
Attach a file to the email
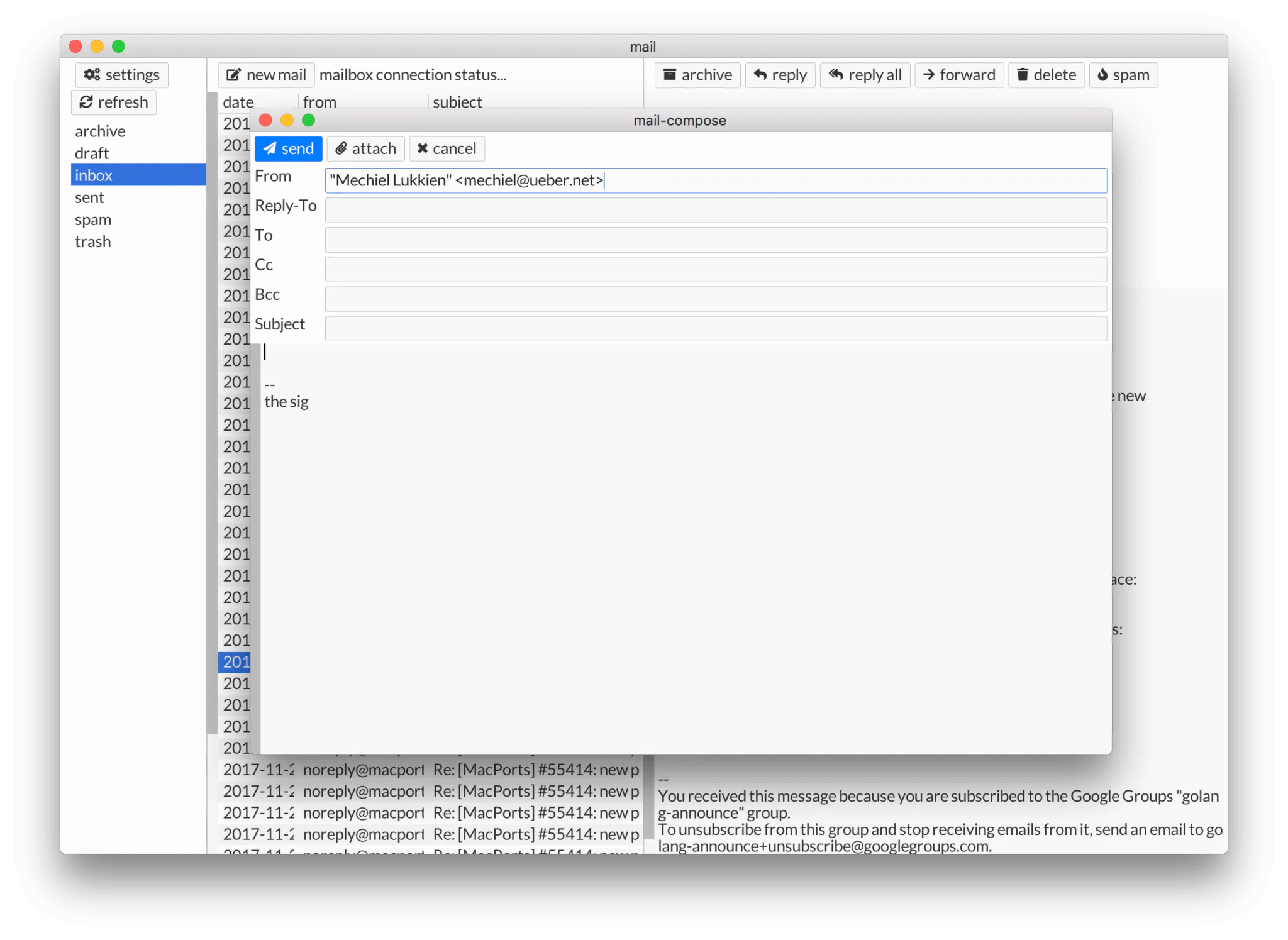click(366, 148)
